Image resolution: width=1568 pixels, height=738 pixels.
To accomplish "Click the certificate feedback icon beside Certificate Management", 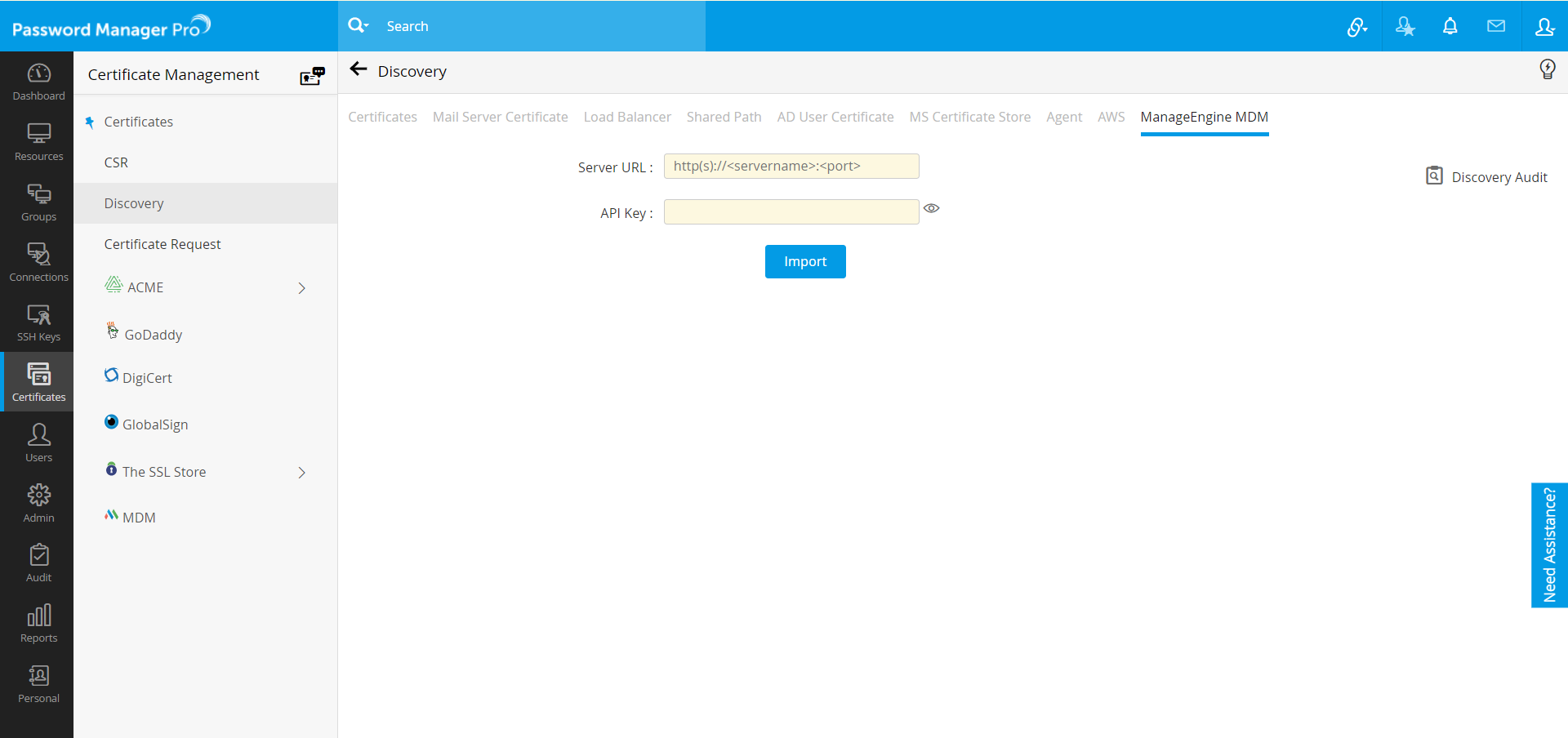I will tap(313, 75).
